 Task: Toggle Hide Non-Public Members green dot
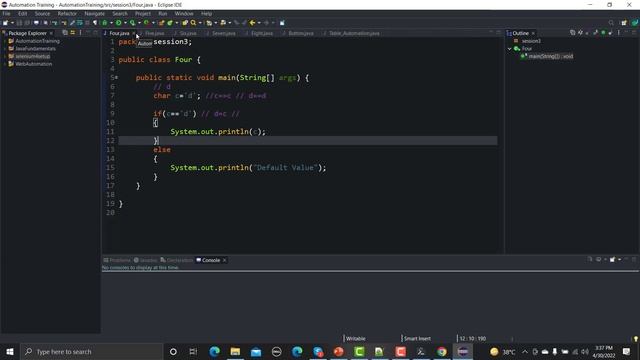603,33
